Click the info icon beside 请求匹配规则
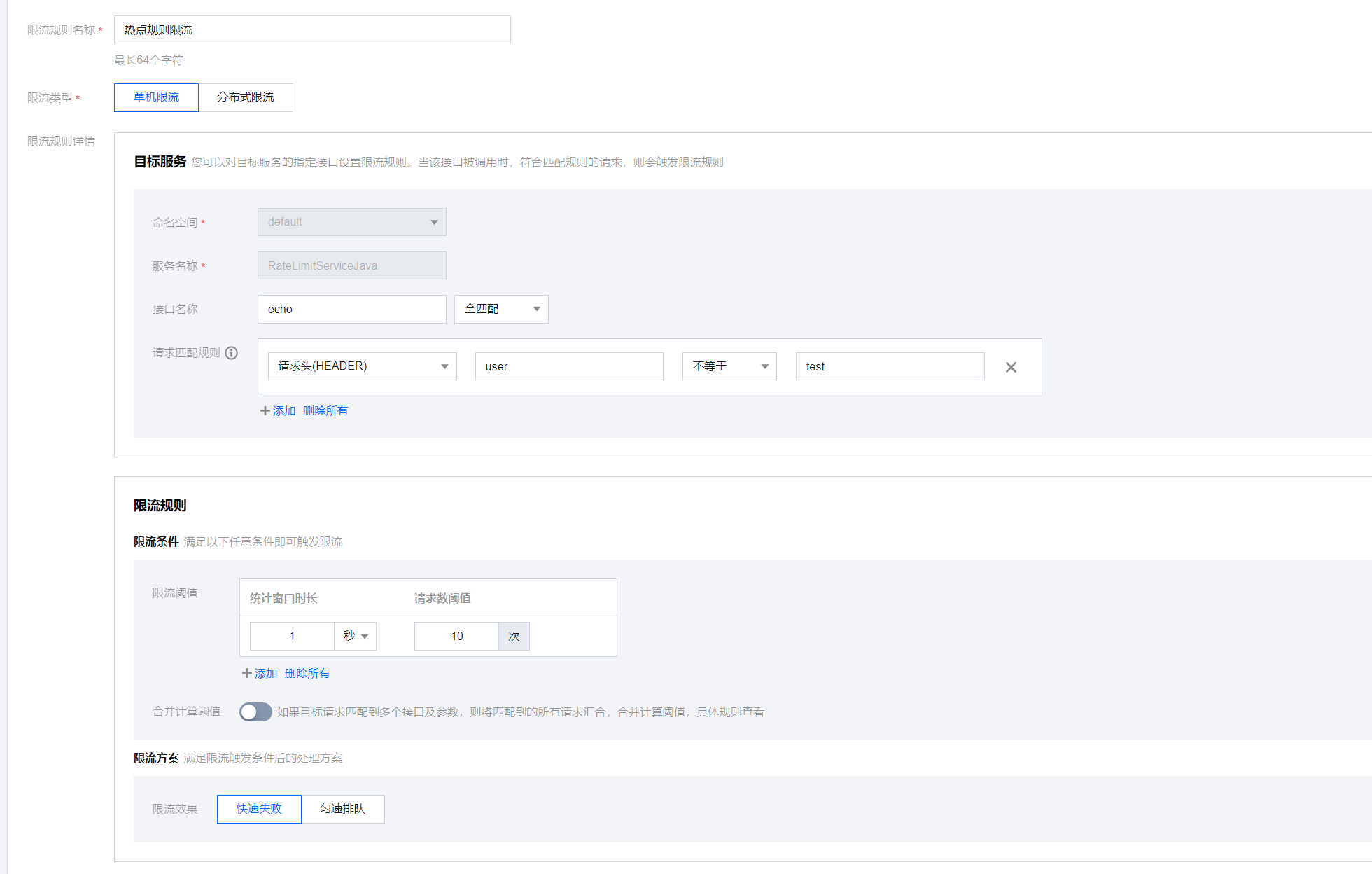 231,353
